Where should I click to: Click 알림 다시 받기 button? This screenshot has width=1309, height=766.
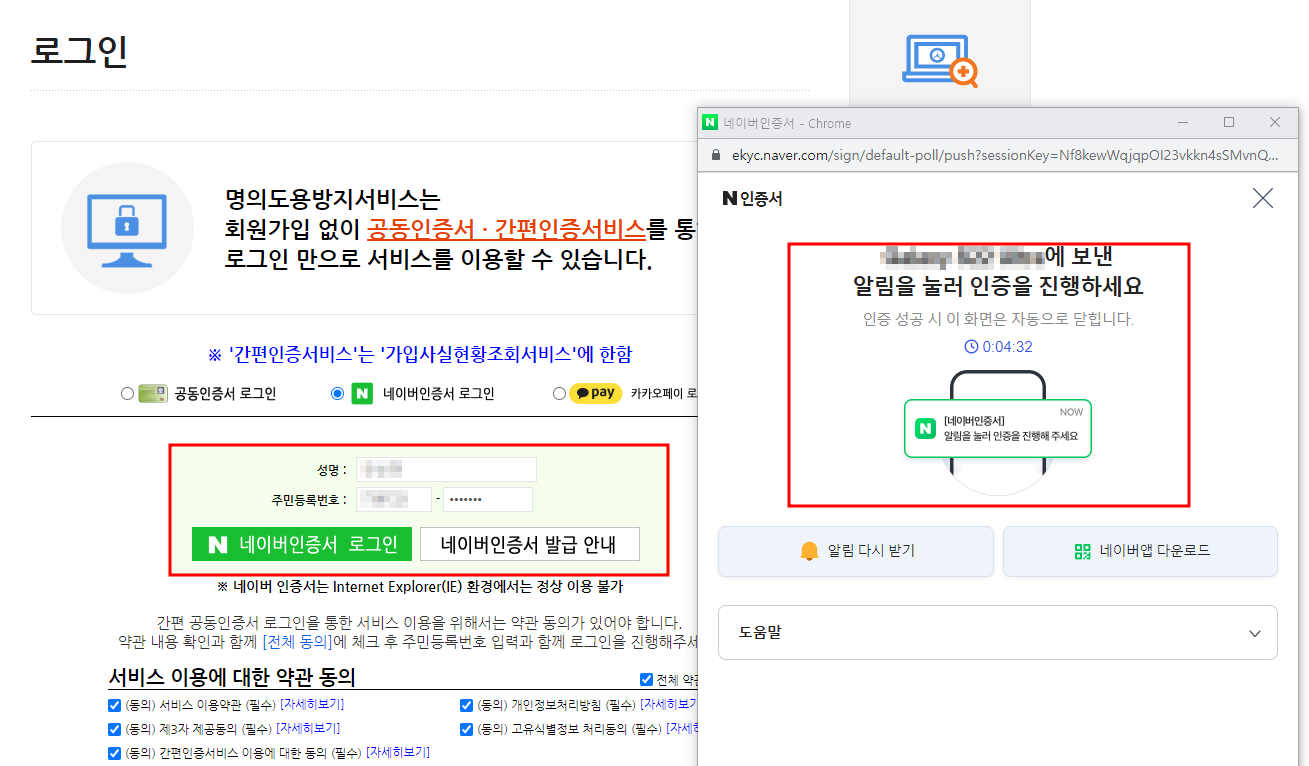click(856, 551)
